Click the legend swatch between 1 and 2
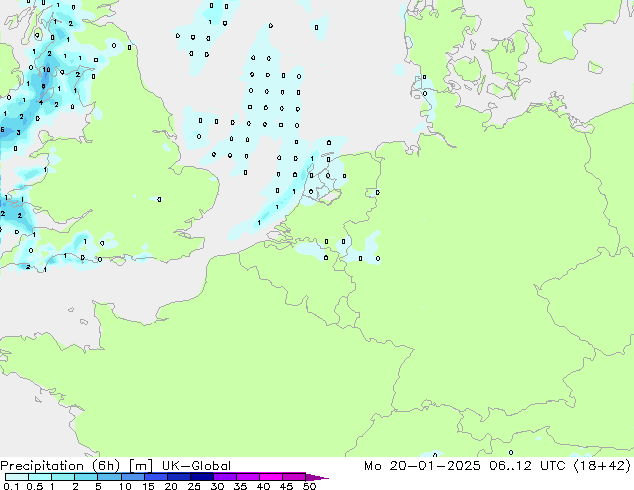634x490 pixels. (63, 477)
